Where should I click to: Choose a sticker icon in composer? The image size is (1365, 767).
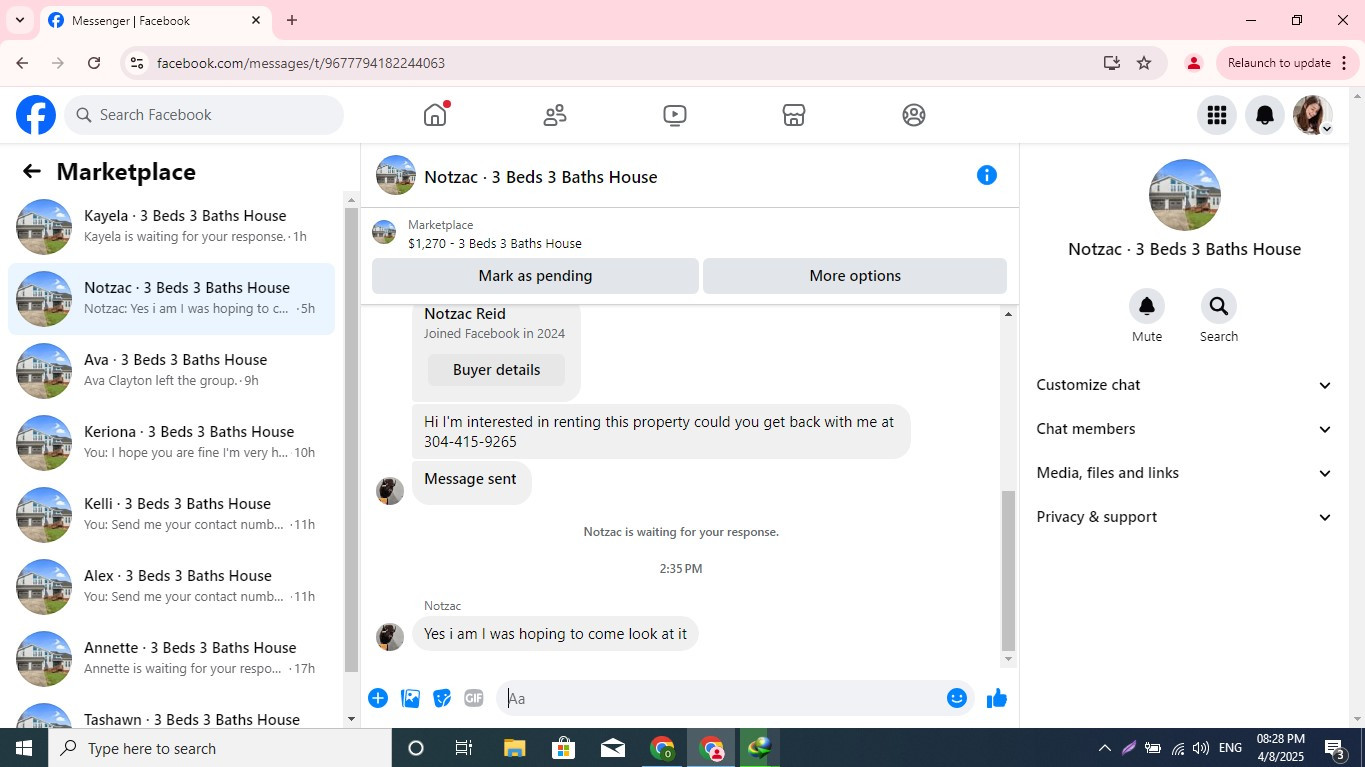click(442, 698)
